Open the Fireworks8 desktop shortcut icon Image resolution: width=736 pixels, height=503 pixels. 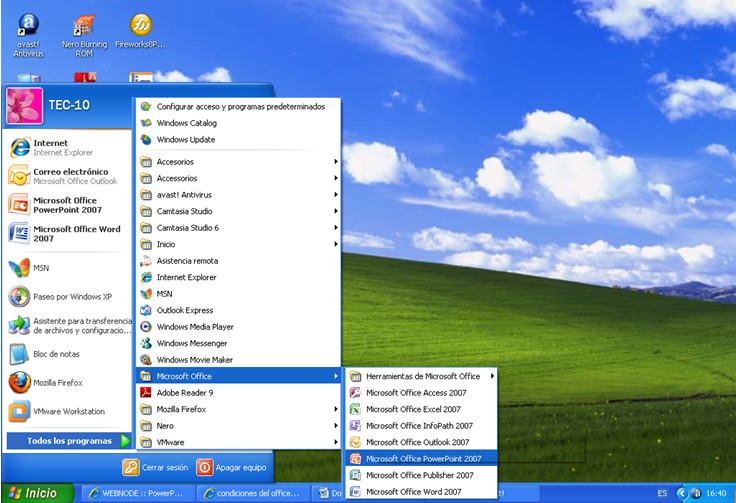click(x=140, y=31)
